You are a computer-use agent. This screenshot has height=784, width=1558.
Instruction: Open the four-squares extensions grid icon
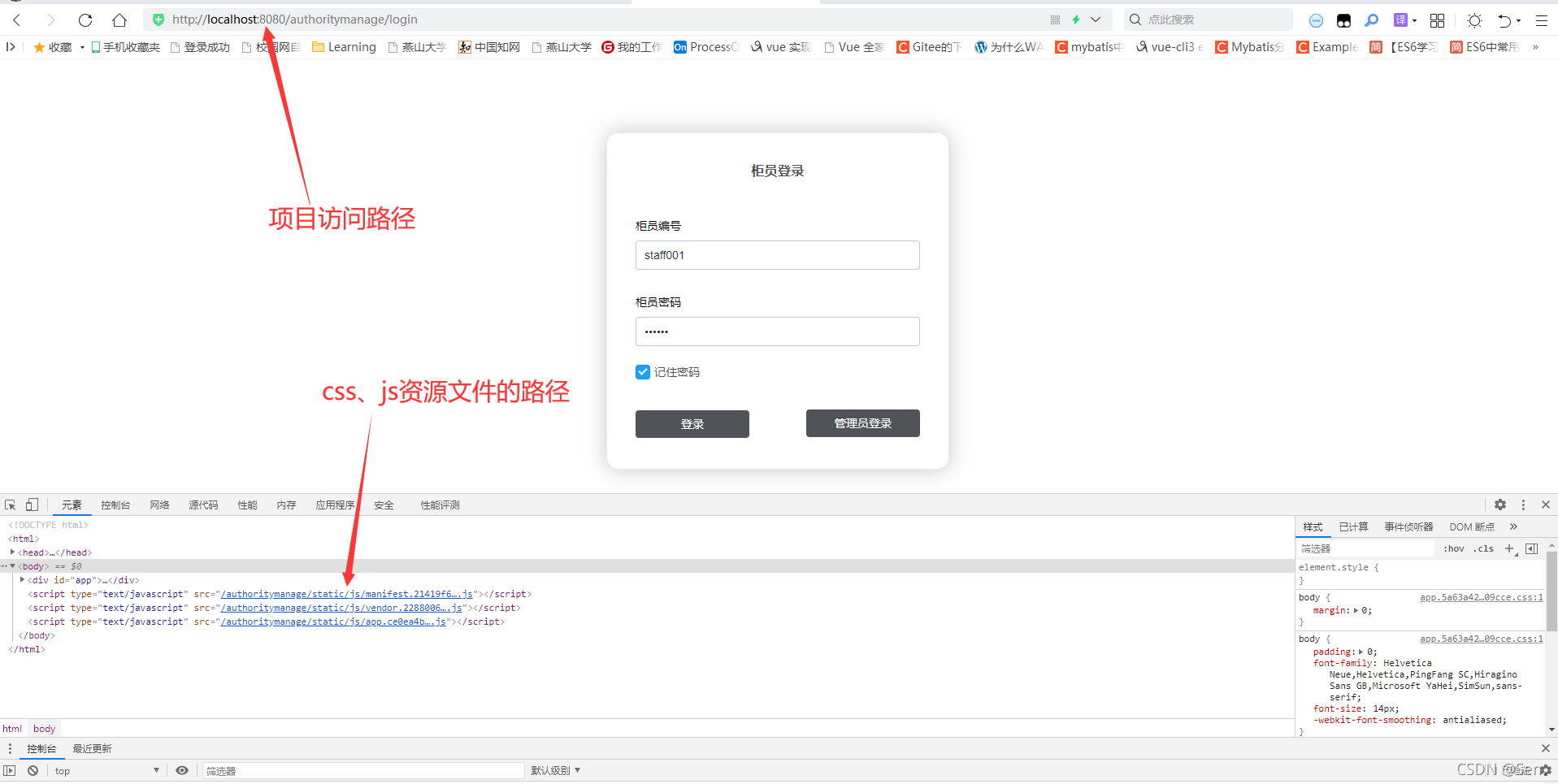(x=1437, y=20)
